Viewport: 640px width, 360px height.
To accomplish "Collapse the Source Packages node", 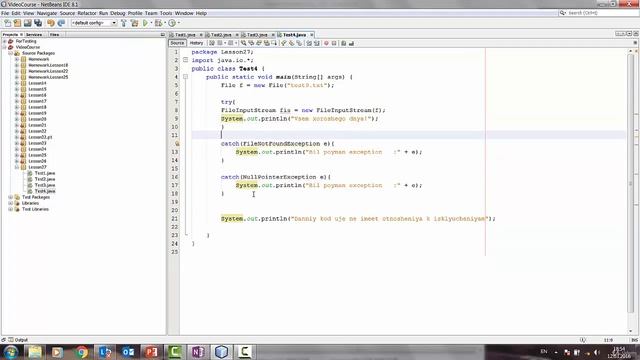I will [11, 53].
